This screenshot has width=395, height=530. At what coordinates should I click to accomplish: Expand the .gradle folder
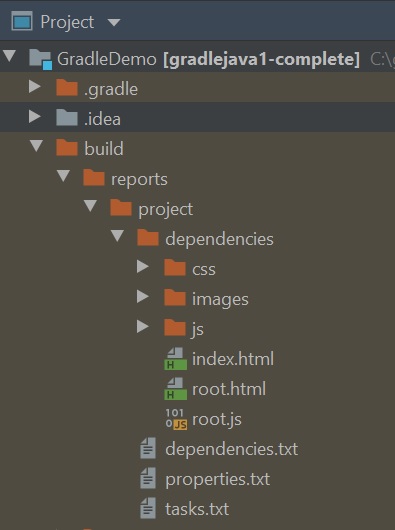click(35, 87)
